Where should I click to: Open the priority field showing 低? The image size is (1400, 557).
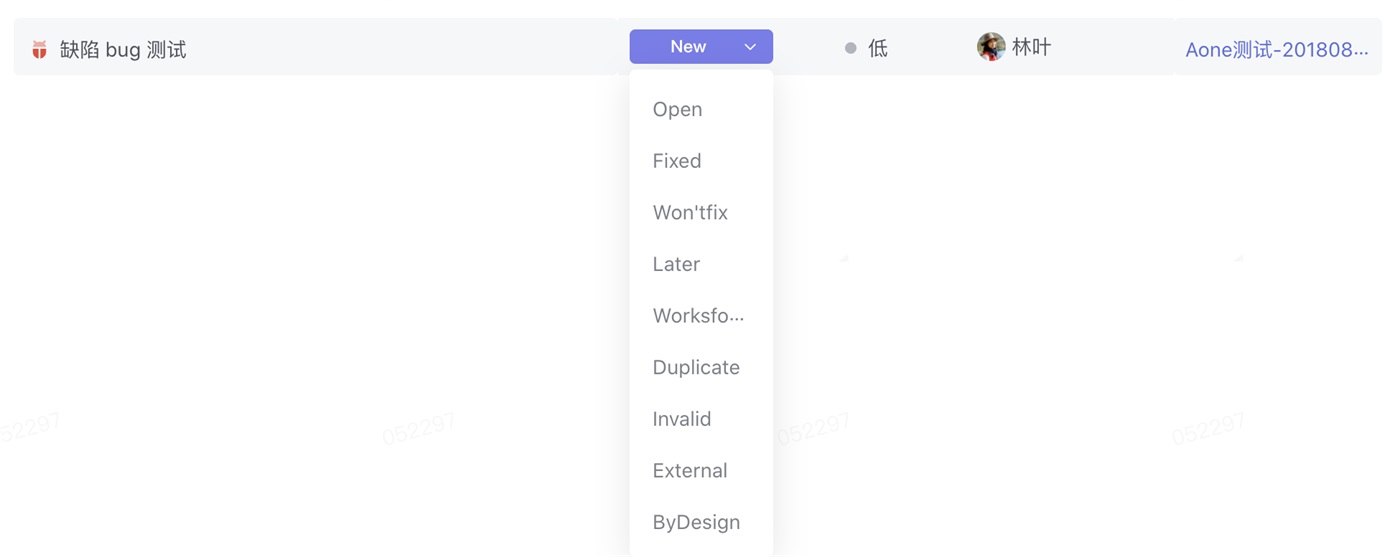coord(867,48)
